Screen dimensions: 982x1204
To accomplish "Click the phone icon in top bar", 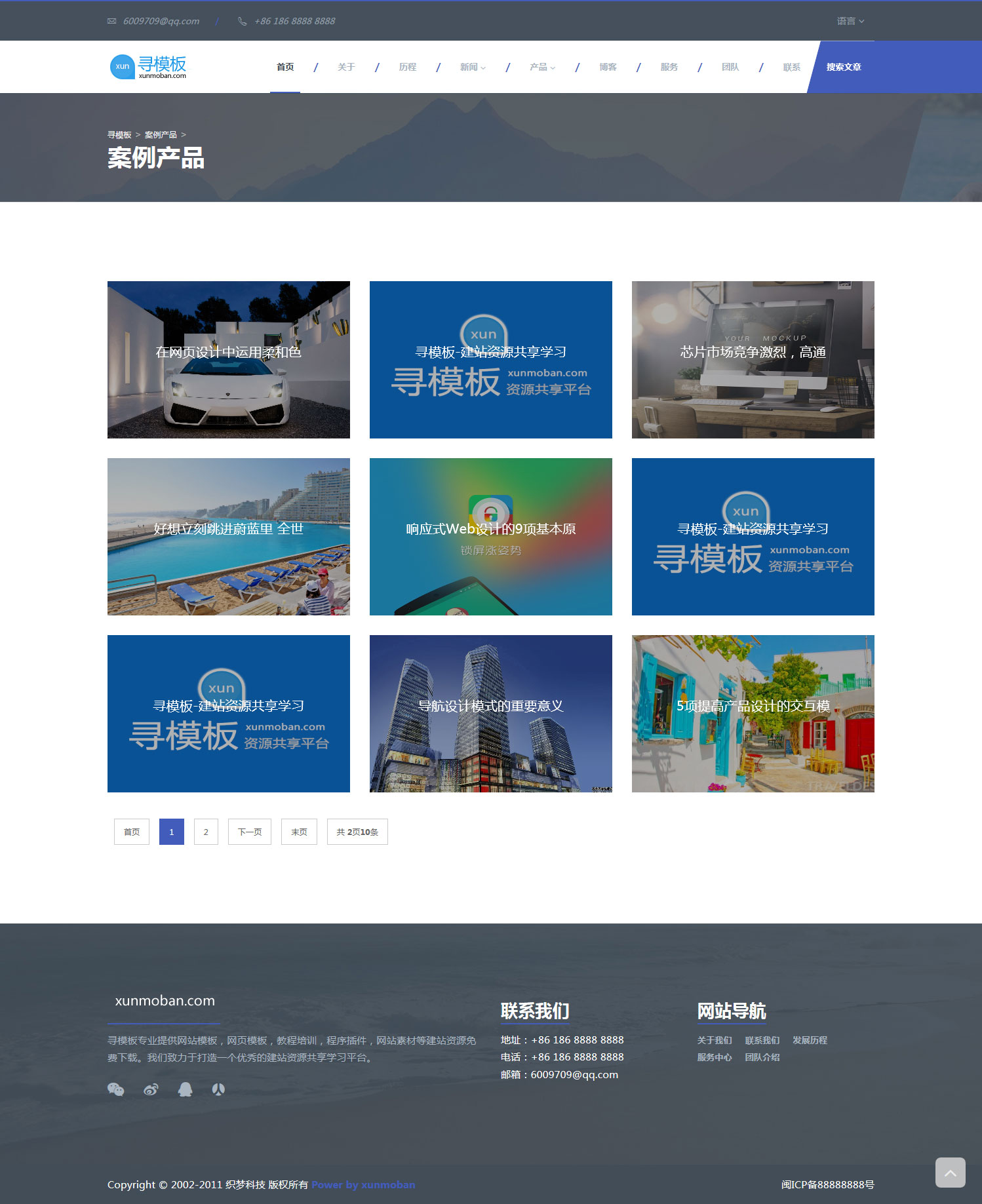I will [242, 21].
